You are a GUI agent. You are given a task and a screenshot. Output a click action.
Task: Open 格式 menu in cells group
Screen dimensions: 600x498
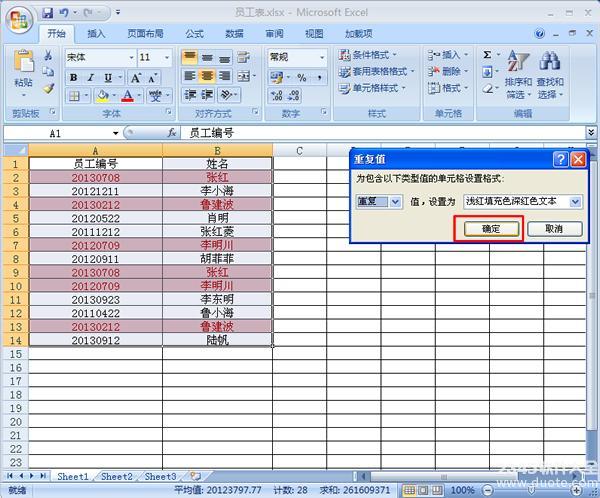pyautogui.click(x=448, y=88)
